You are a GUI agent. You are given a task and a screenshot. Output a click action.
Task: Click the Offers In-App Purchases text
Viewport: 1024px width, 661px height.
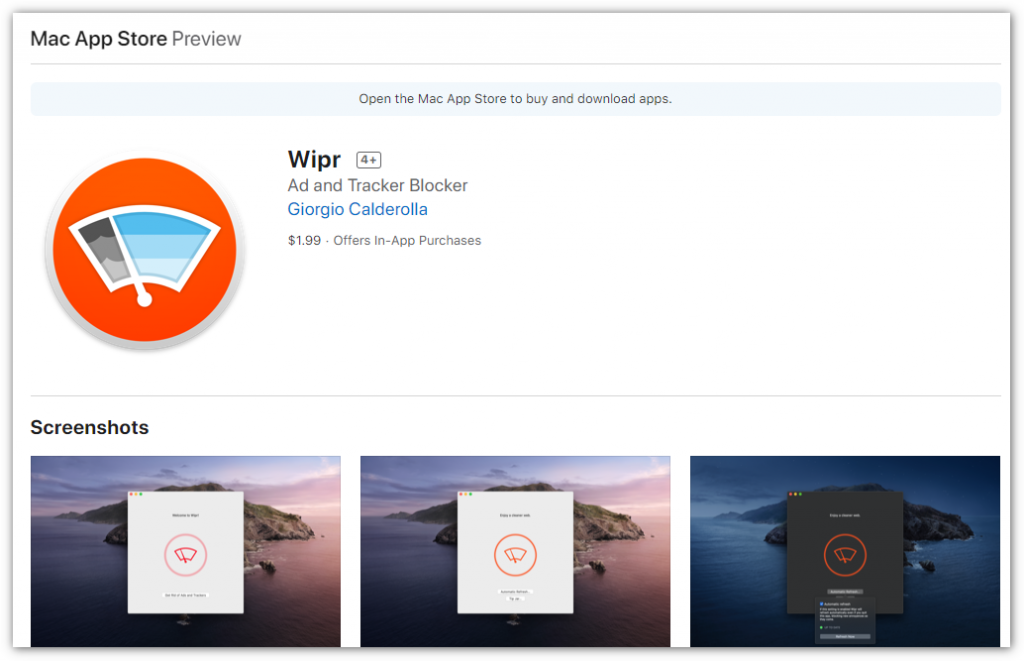click(407, 240)
